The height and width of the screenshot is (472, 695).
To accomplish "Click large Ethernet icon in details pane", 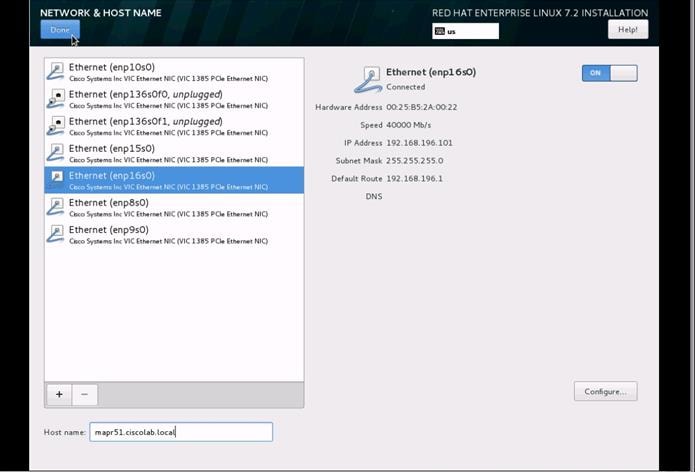I will click(368, 80).
